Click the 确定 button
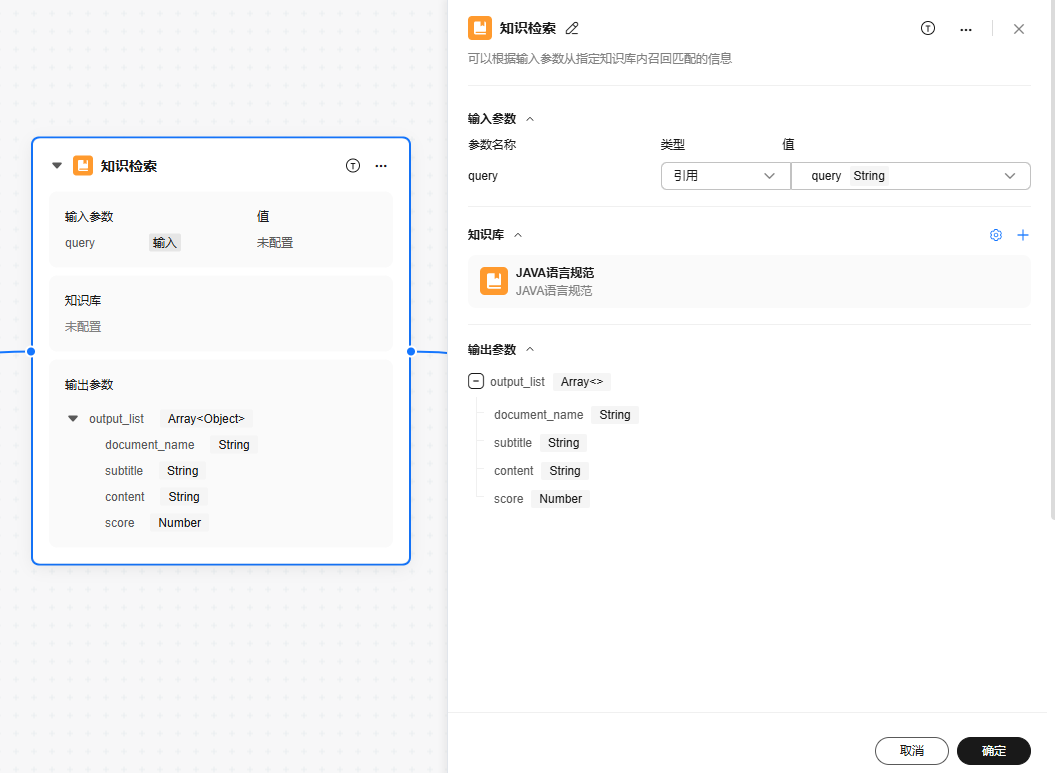The height and width of the screenshot is (773, 1055). (993, 751)
